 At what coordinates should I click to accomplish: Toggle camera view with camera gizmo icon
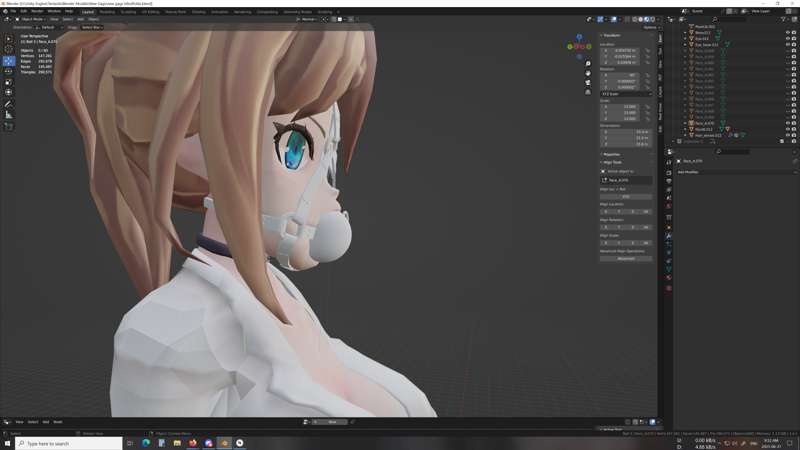pos(588,83)
